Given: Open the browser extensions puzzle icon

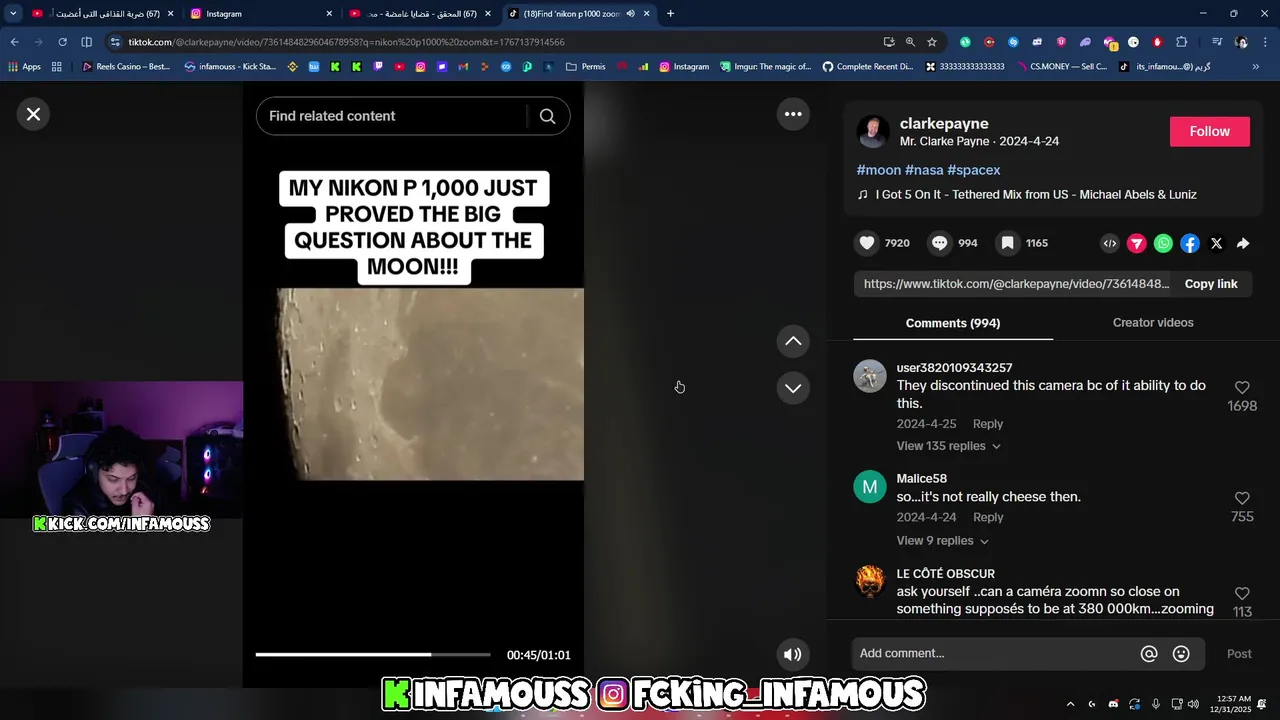Looking at the screenshot, I should [1181, 42].
